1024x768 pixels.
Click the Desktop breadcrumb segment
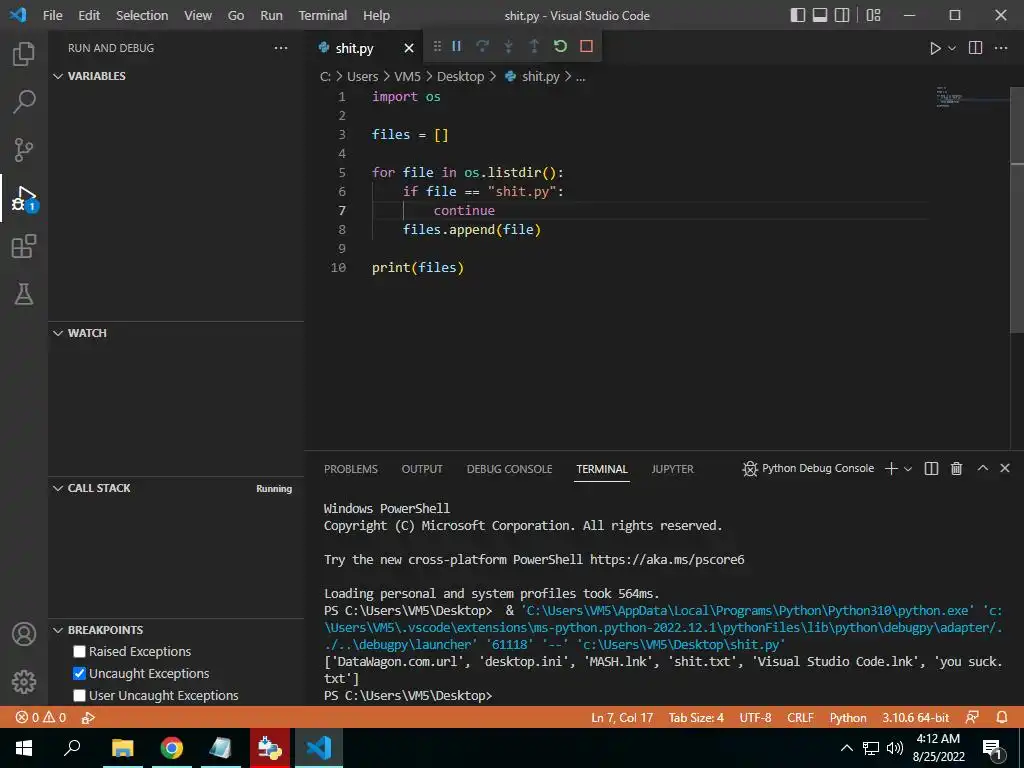460,76
